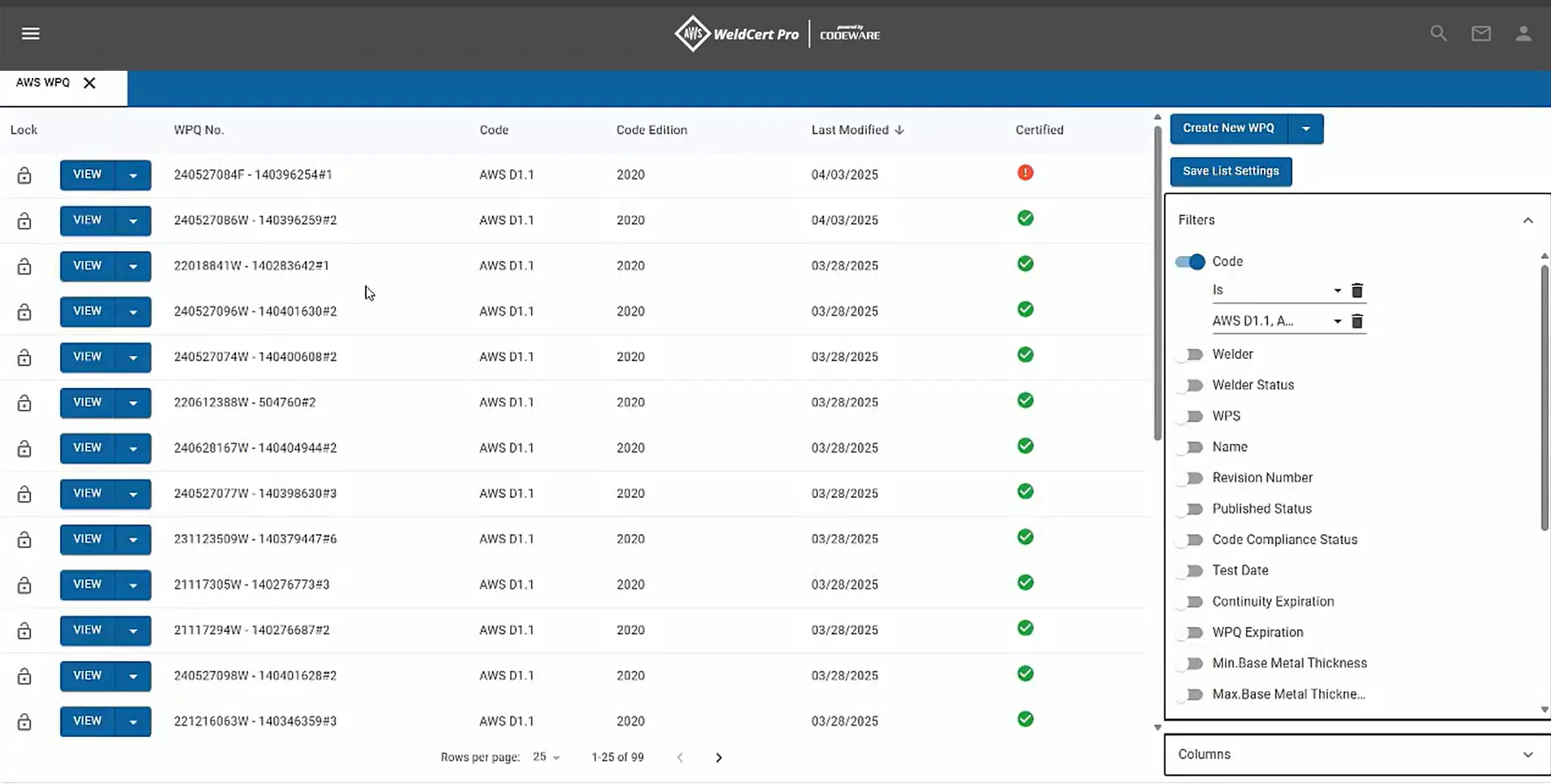Open the Create New WPQ dropdown arrow
This screenshot has width=1551, height=784.
pos(1305,128)
